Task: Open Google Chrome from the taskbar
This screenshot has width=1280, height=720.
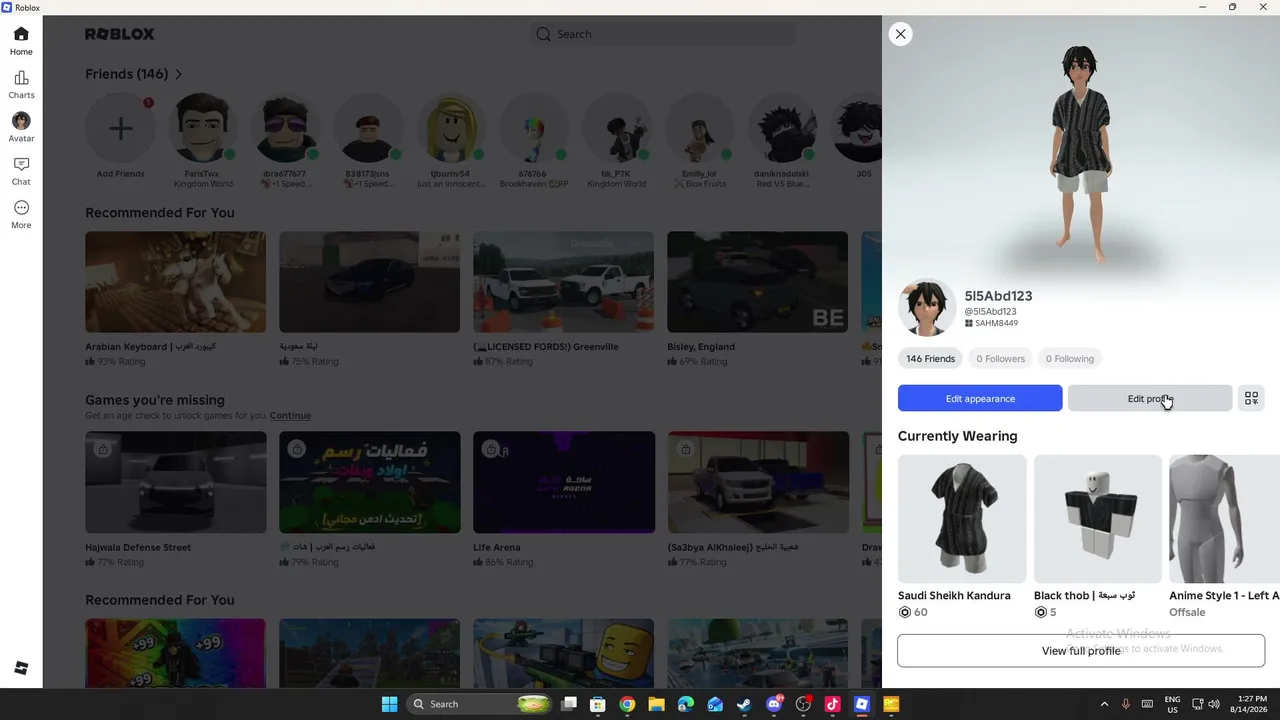Action: (627, 704)
